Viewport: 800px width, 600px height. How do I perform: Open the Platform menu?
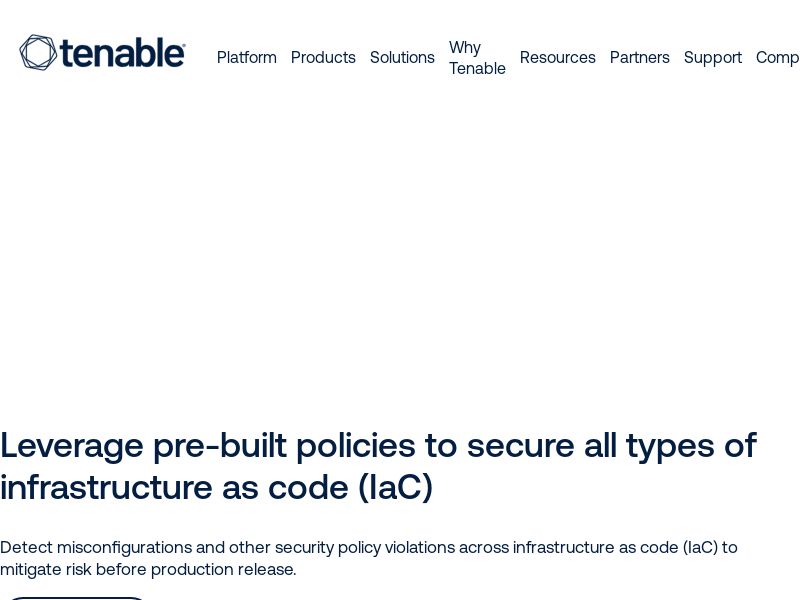pyautogui.click(x=247, y=57)
